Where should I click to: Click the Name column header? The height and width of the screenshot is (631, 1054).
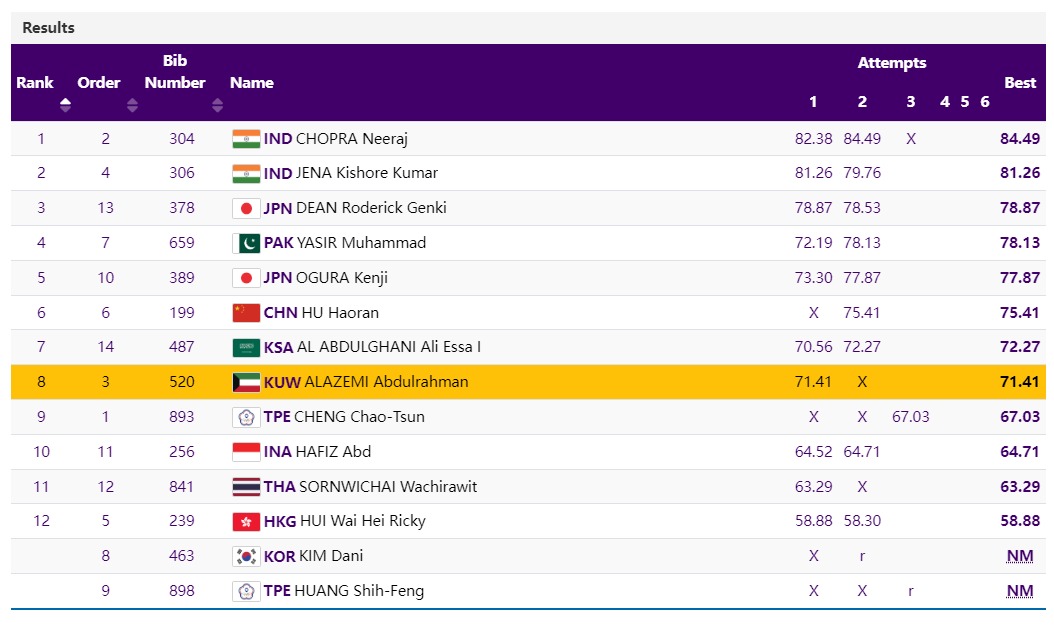(x=252, y=83)
